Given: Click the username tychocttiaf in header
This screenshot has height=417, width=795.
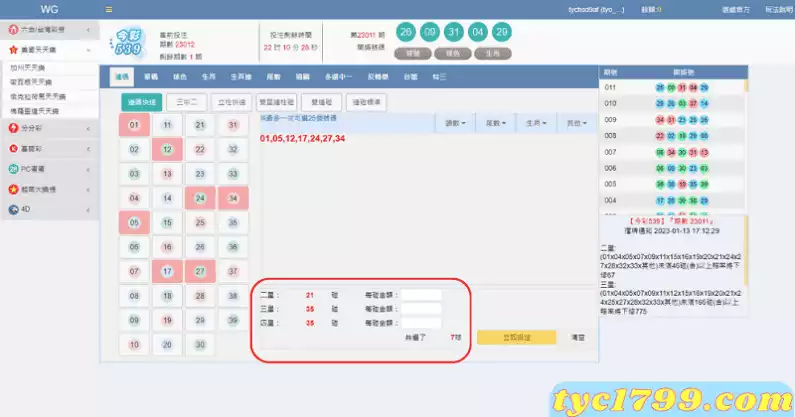Looking at the screenshot, I should 596,10.
